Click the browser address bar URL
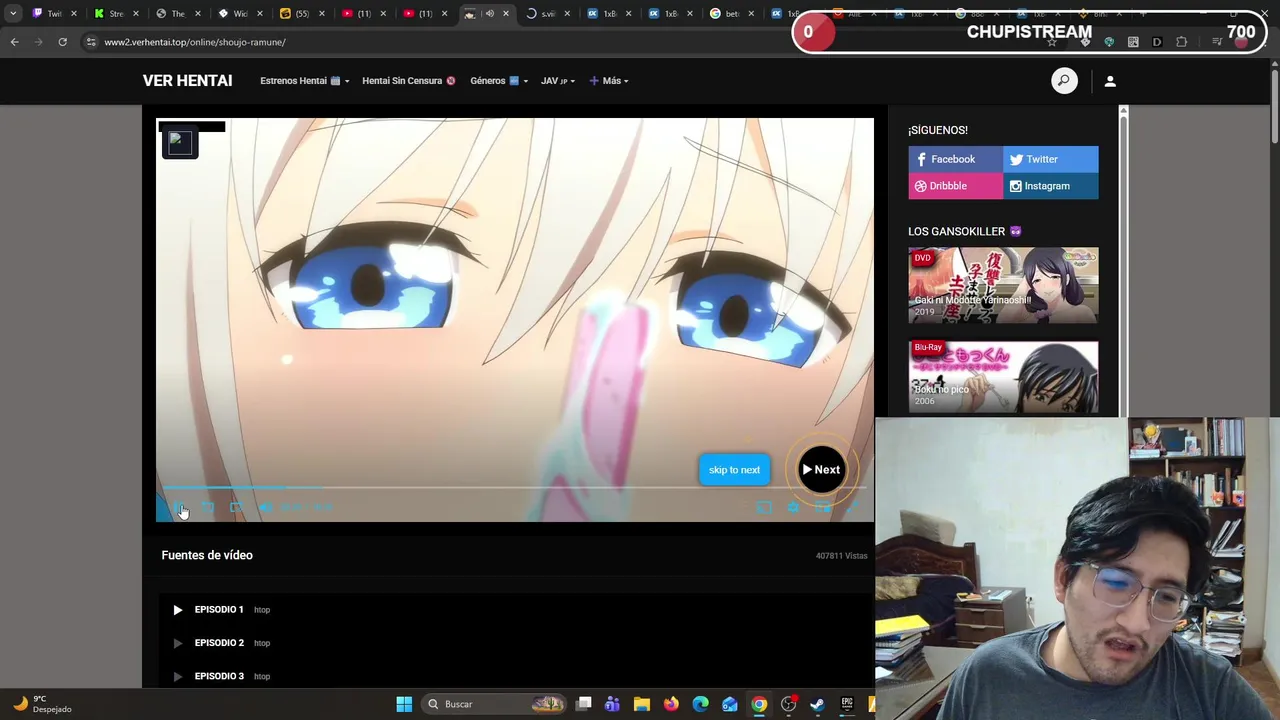The height and width of the screenshot is (720, 1280). 195,42
